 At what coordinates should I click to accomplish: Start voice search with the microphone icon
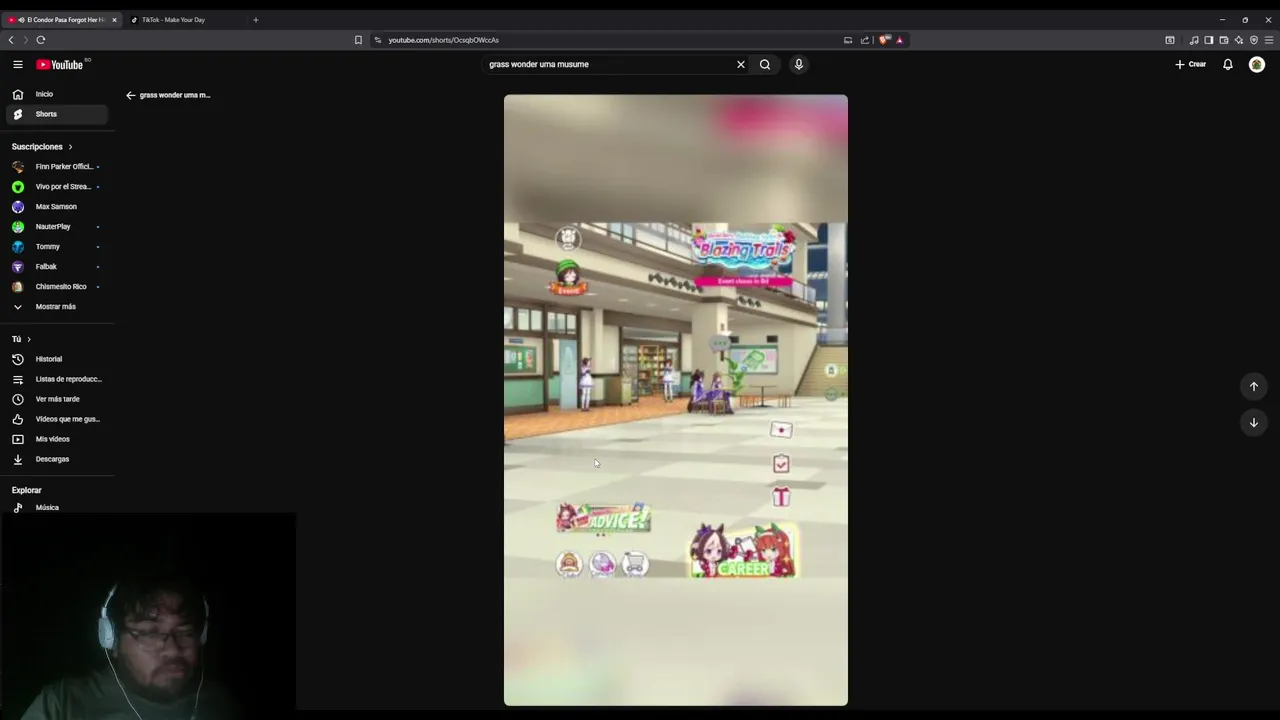point(798,64)
